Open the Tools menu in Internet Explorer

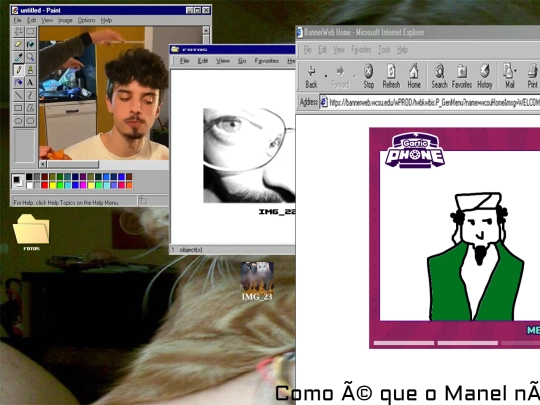(384, 50)
